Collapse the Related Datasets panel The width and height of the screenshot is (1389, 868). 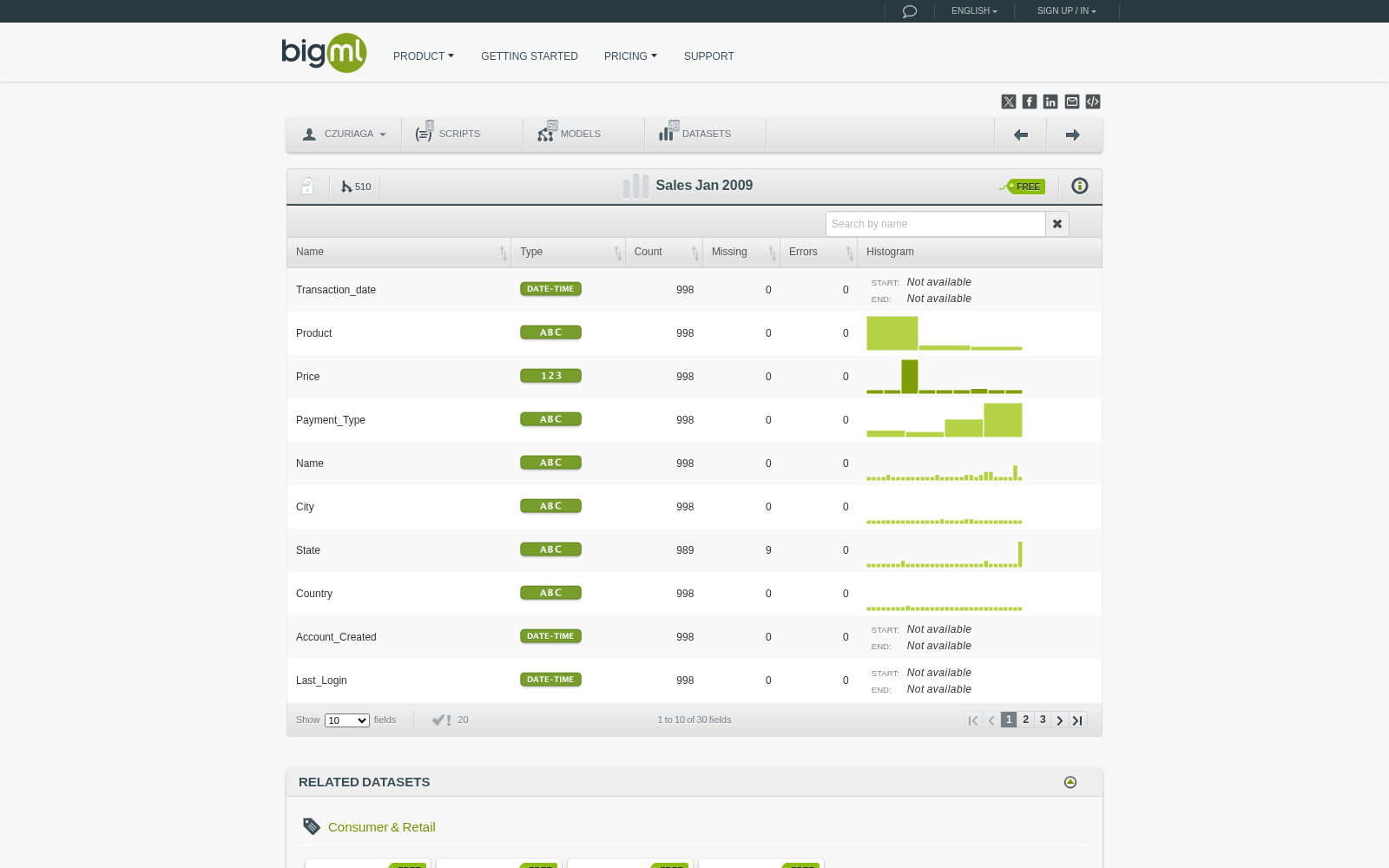[1070, 782]
